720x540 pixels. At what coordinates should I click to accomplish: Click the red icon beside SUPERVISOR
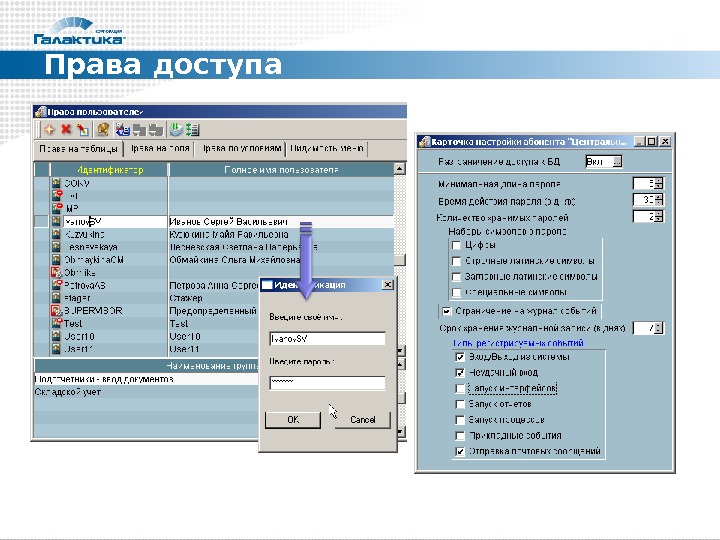tap(56, 311)
